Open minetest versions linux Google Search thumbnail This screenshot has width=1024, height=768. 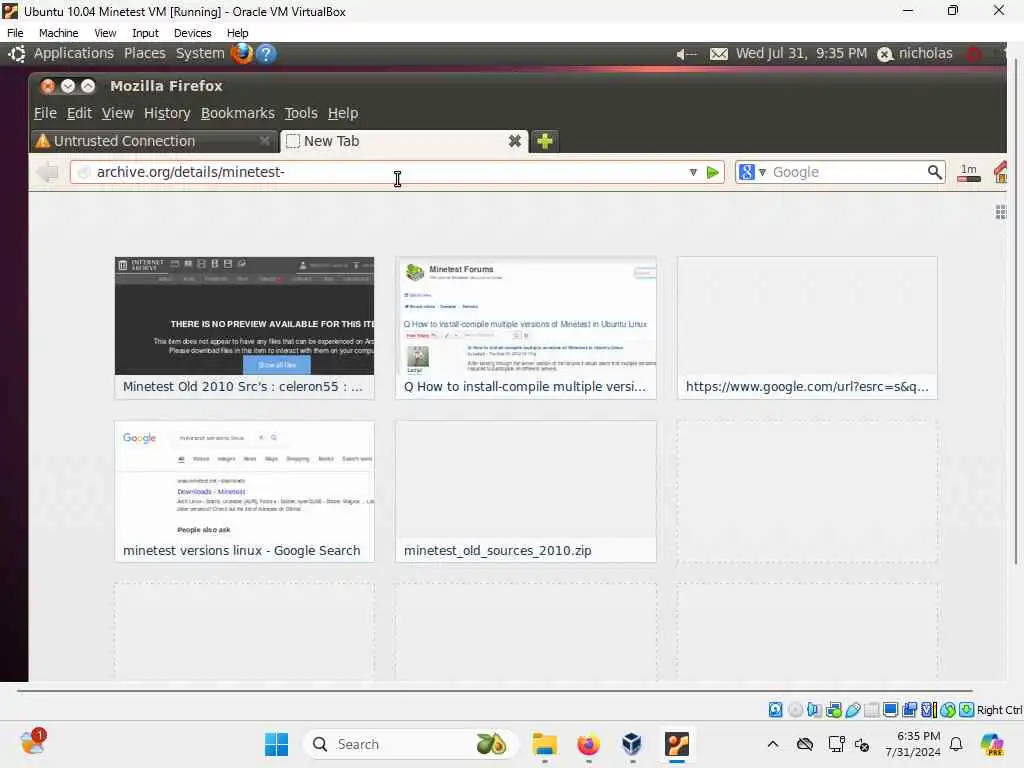(x=244, y=491)
